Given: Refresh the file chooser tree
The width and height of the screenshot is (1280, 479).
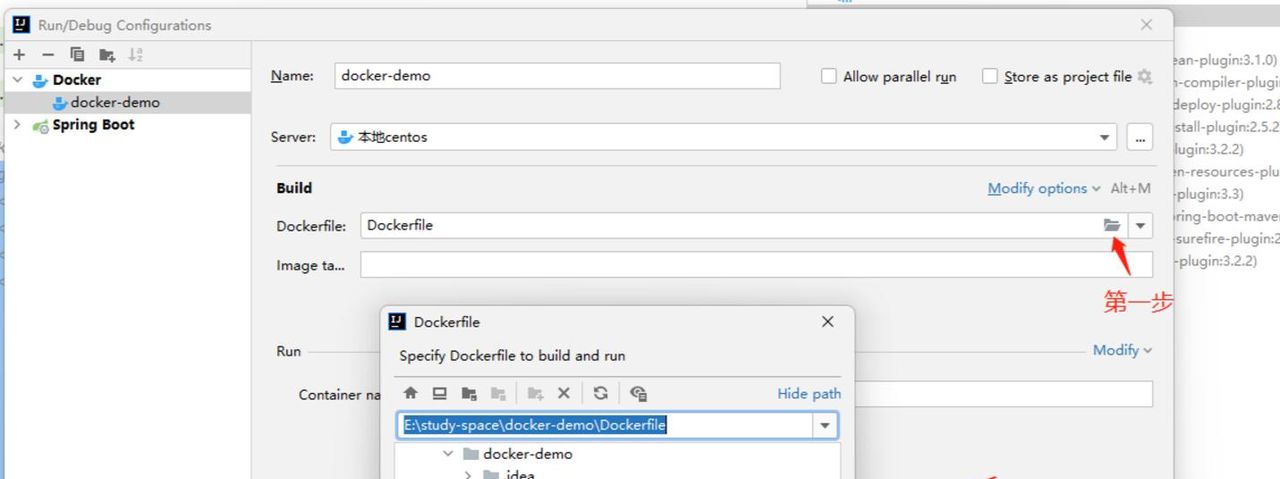Looking at the screenshot, I should (x=600, y=393).
